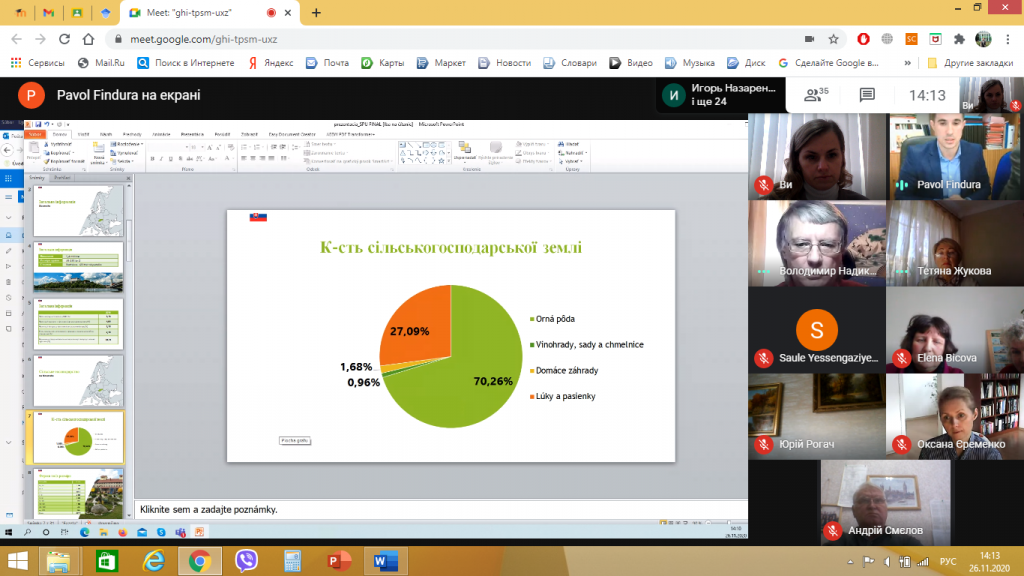Expand the bookmarks bar overflow chevron
1024x576 pixels.
pyautogui.click(x=908, y=62)
